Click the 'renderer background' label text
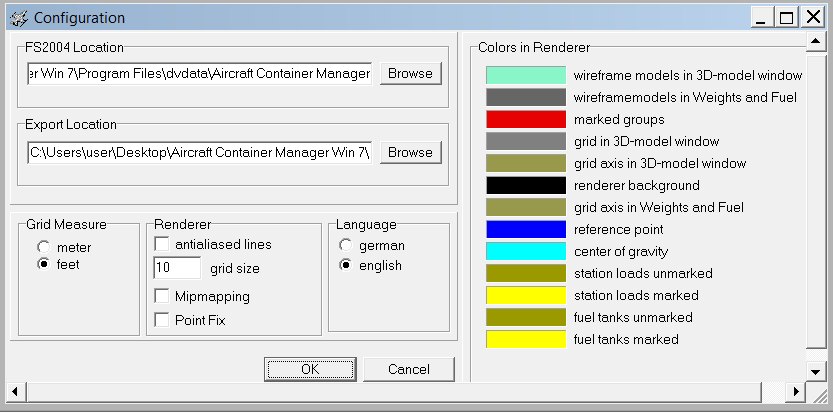 coord(636,186)
